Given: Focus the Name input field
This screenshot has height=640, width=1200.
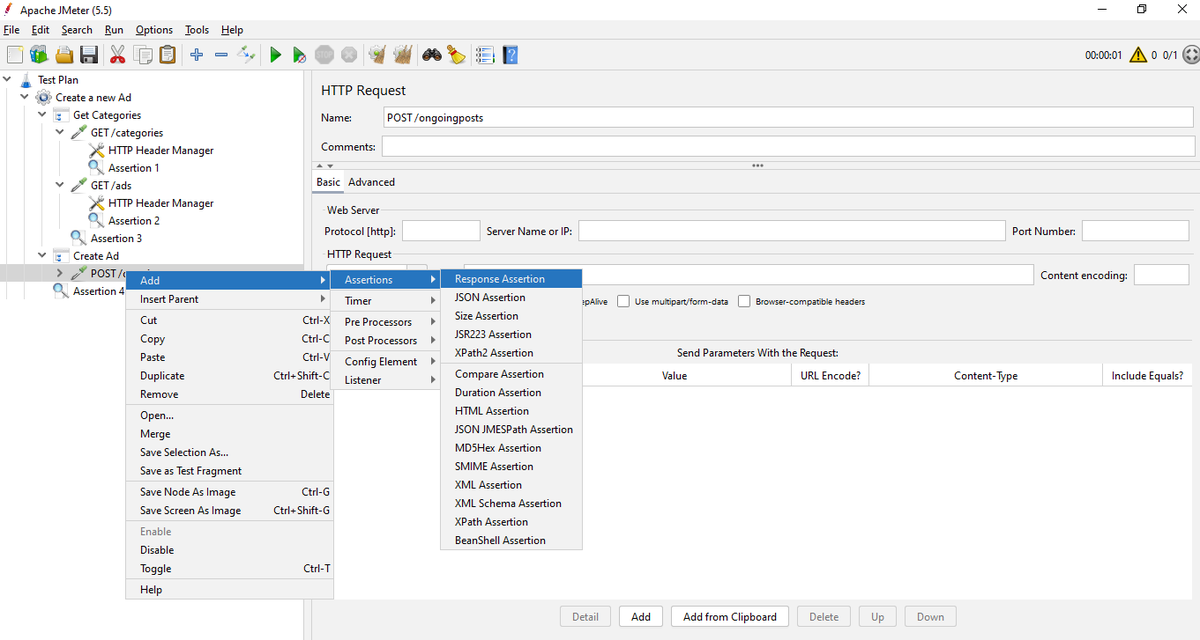Looking at the screenshot, I should coord(788,117).
